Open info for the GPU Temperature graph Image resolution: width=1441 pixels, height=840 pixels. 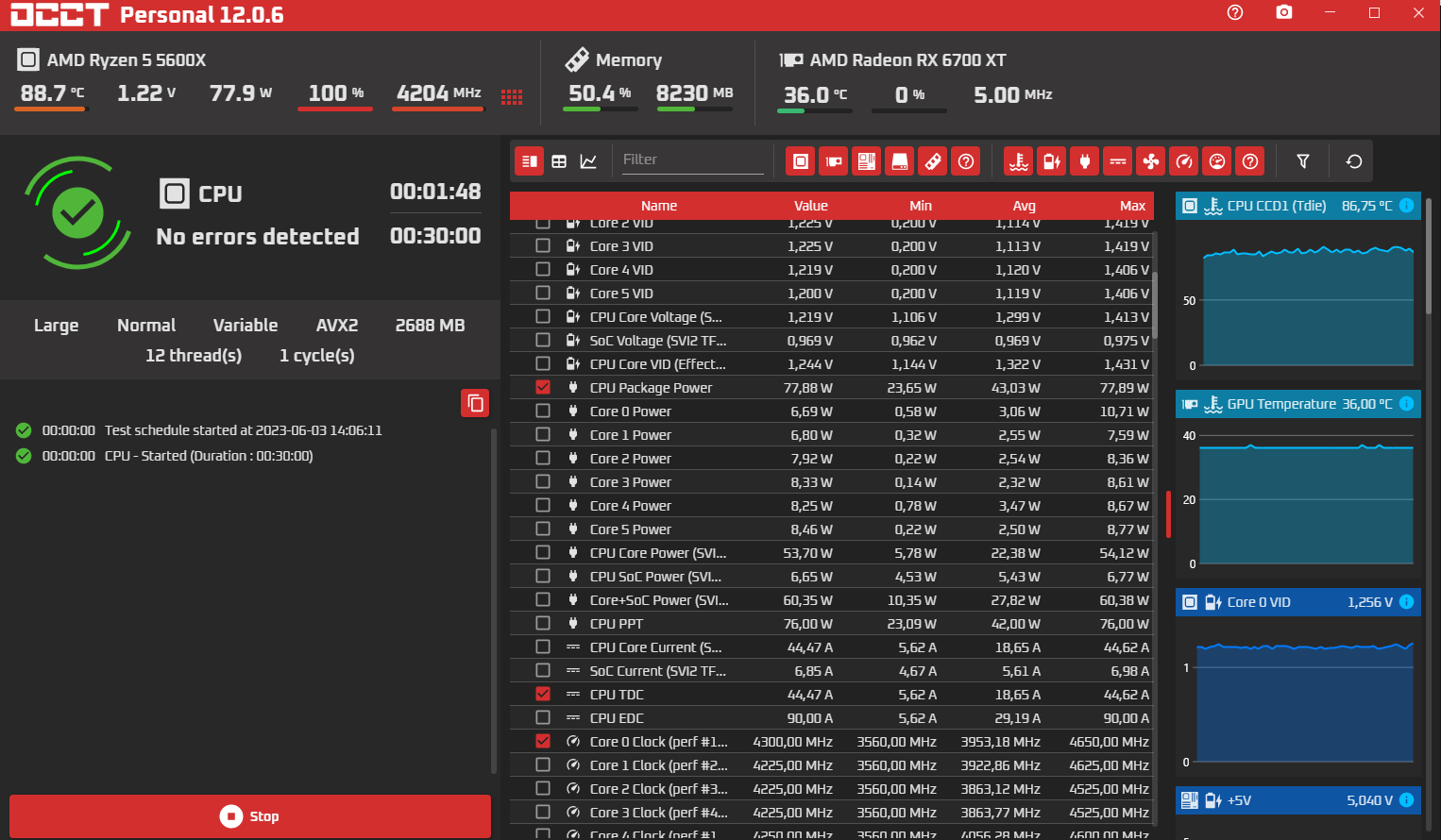click(x=1407, y=404)
